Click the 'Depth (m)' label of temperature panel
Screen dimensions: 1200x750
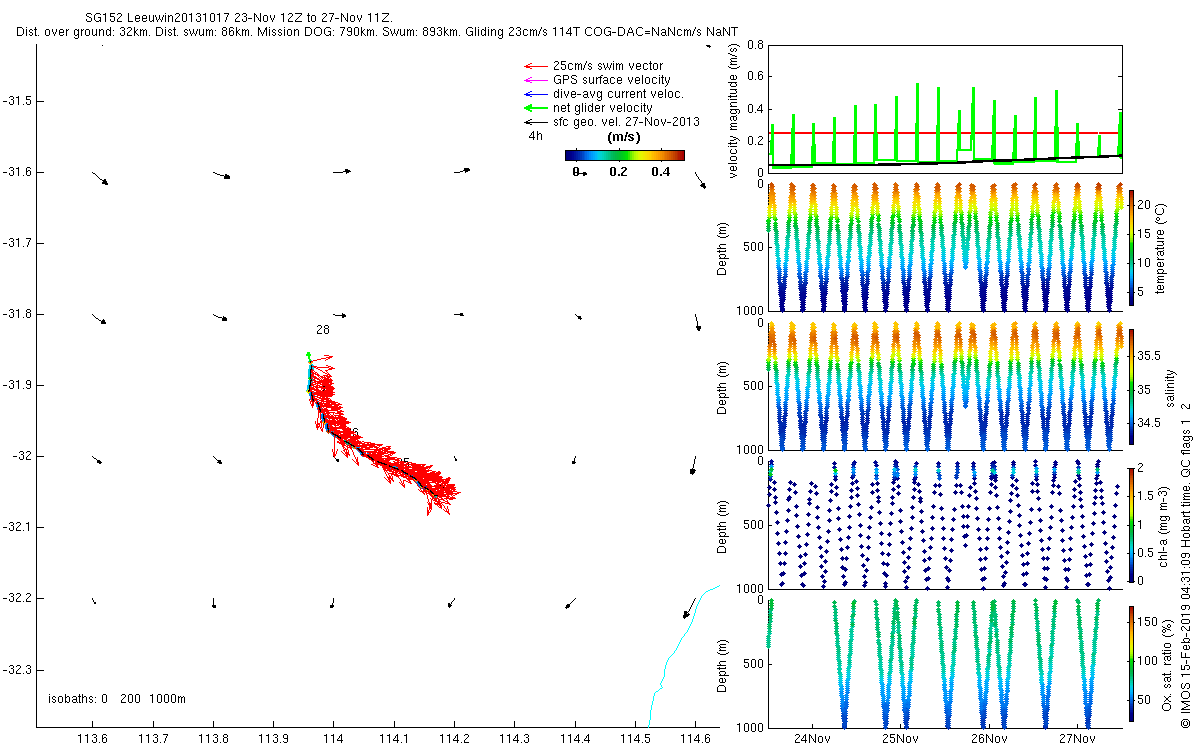pyautogui.click(x=723, y=248)
